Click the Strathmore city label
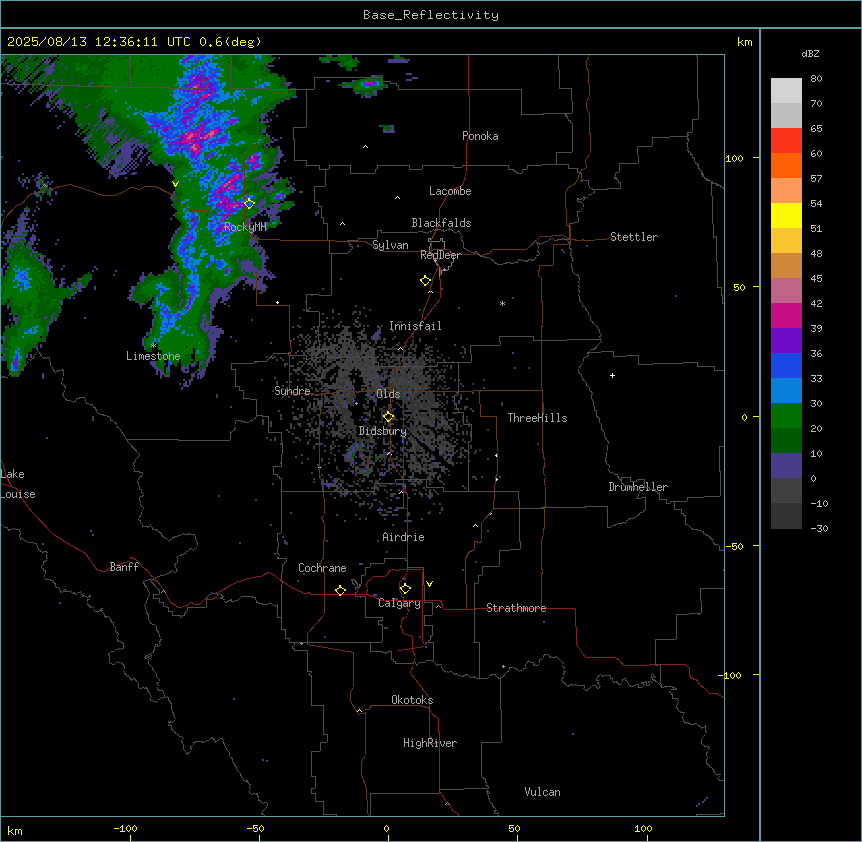Image resolution: width=862 pixels, height=842 pixels. click(x=516, y=608)
